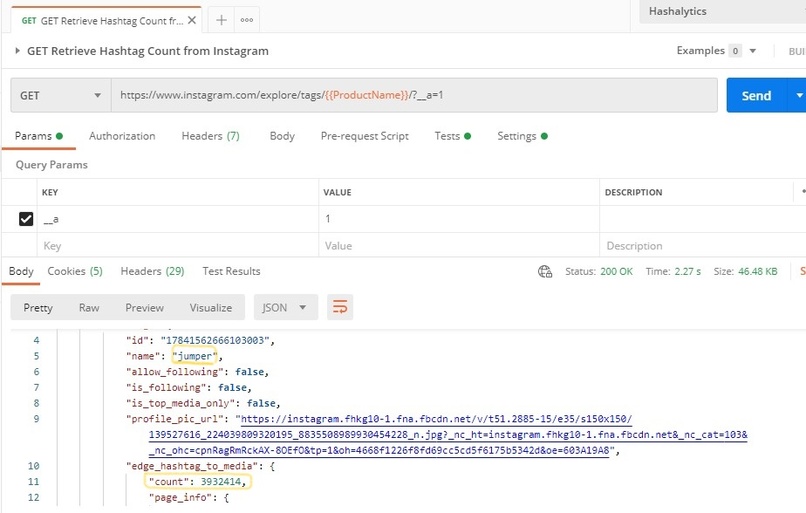
Task: Open the GET method dropdown
Action: 61,95
